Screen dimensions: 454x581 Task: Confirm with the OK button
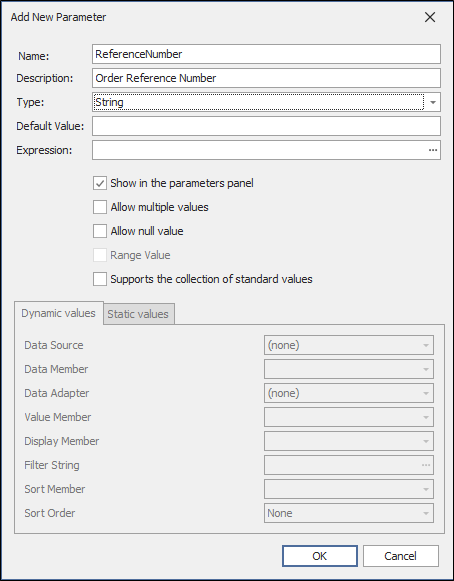coord(320,556)
